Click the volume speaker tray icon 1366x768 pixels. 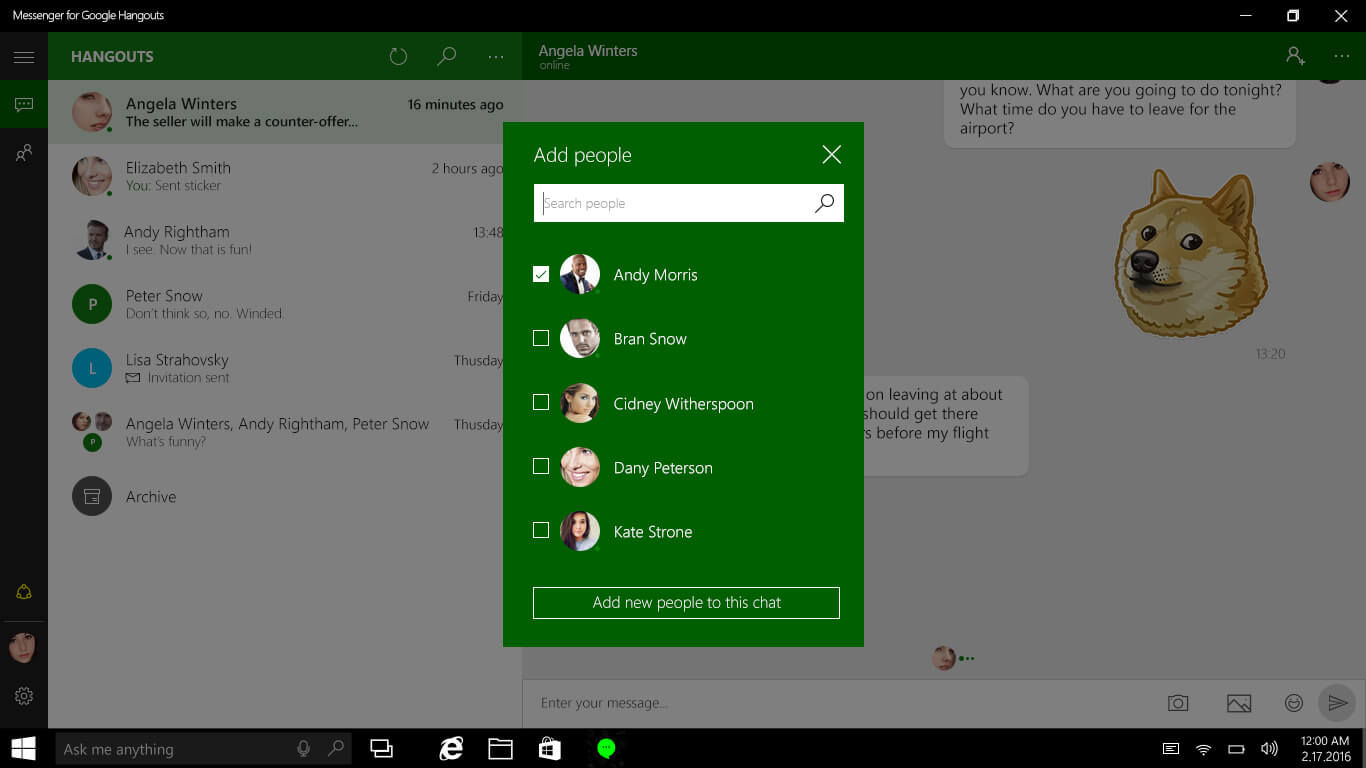pos(1269,749)
